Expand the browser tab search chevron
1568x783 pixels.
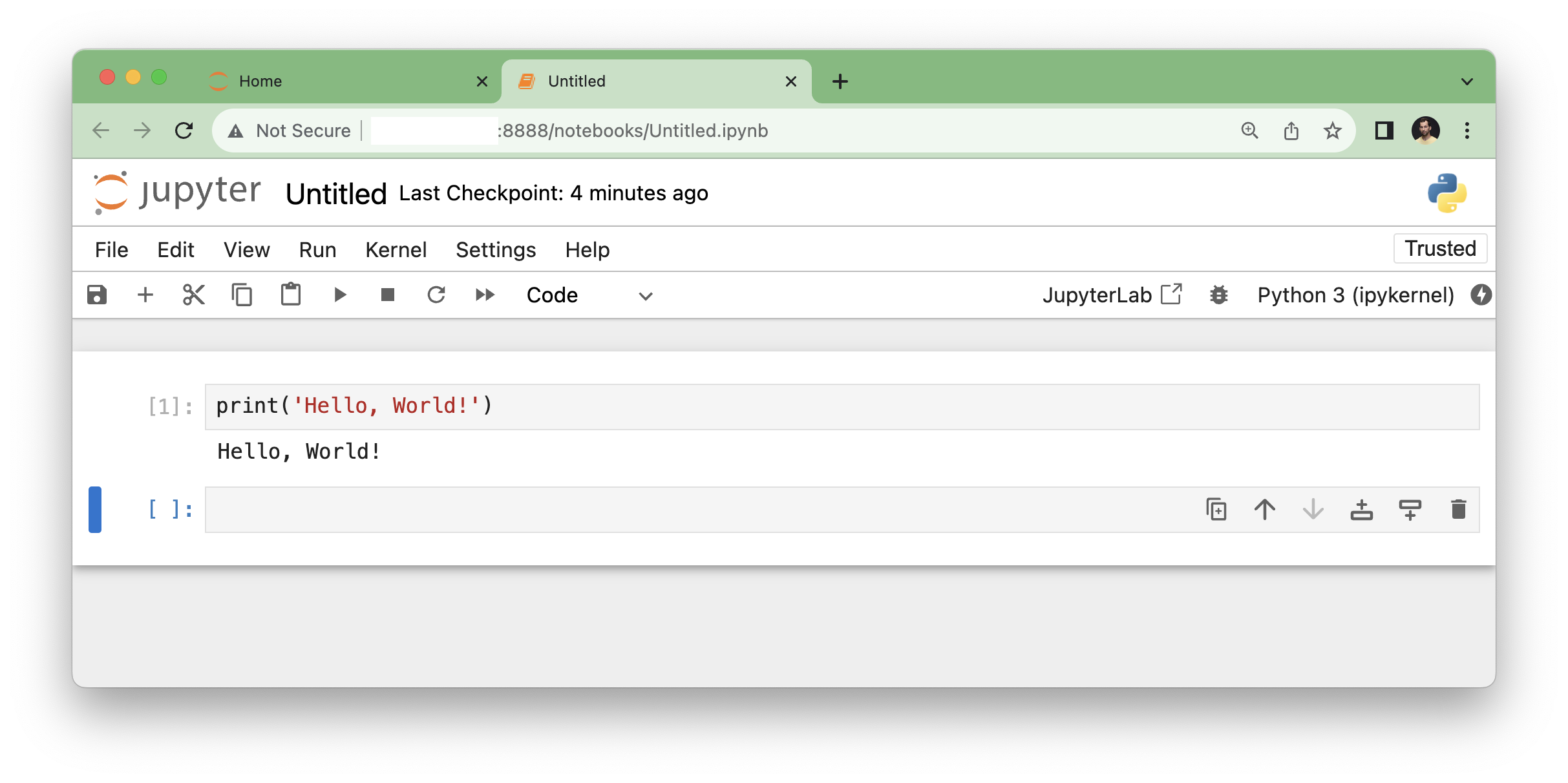(x=1467, y=81)
